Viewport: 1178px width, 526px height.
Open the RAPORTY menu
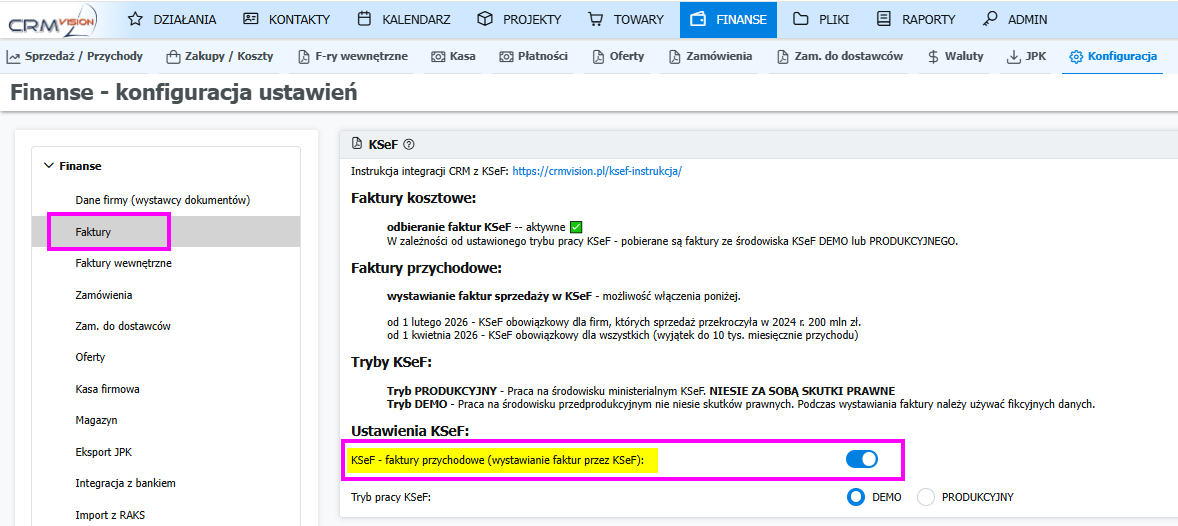(x=915, y=20)
